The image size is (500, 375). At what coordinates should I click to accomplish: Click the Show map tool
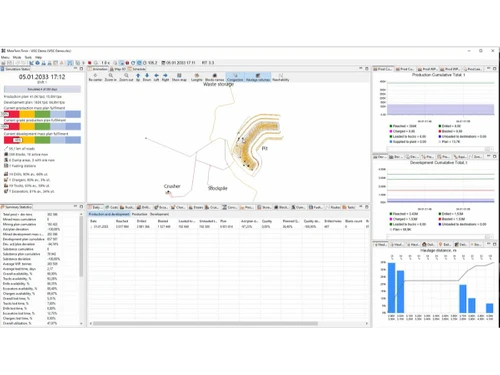click(179, 77)
